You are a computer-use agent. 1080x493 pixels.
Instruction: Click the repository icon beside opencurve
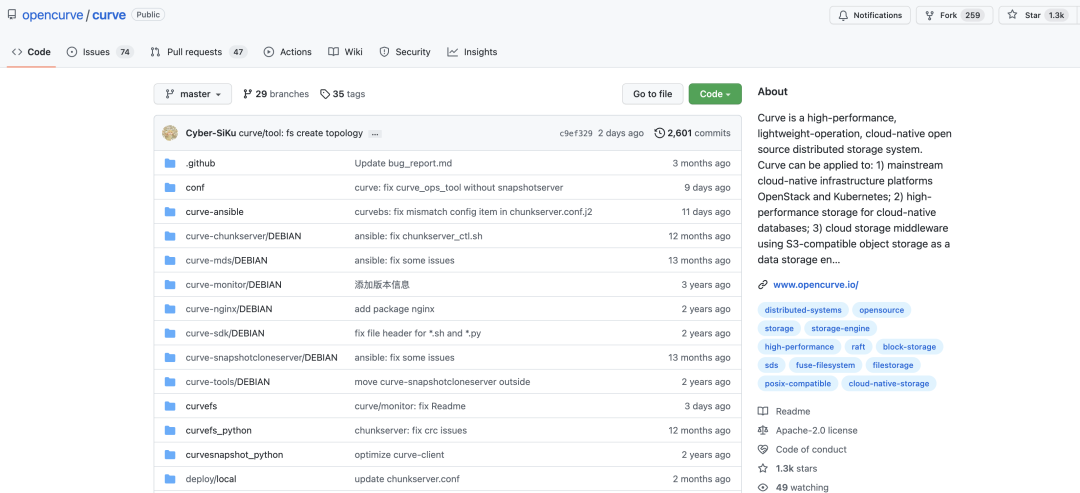12,14
